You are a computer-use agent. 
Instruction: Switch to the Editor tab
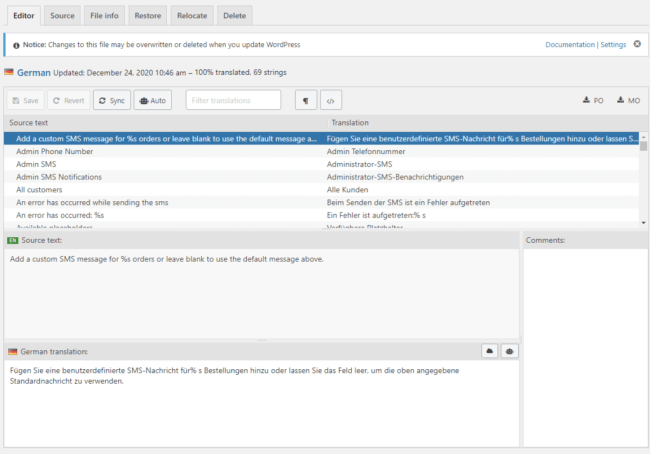point(24,16)
